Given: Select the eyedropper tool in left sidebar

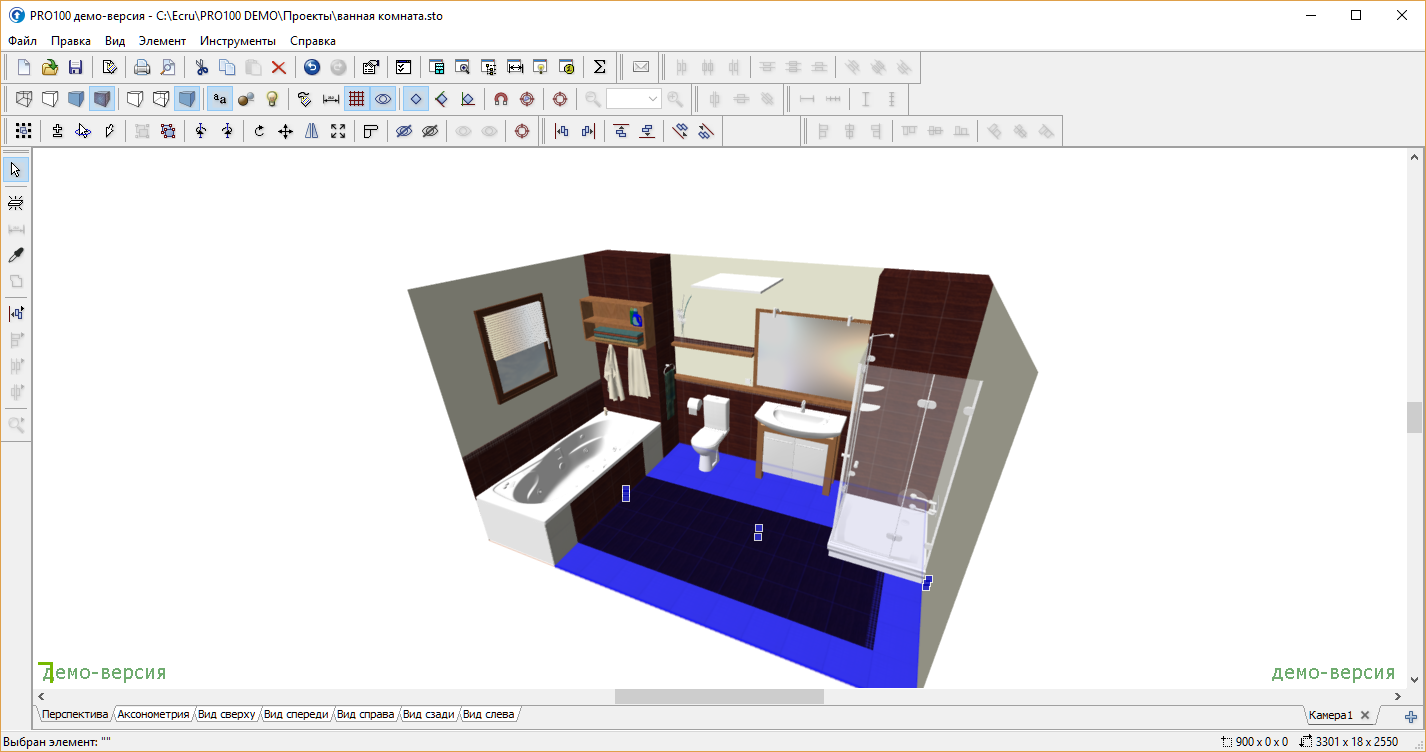Looking at the screenshot, I should coord(16,255).
